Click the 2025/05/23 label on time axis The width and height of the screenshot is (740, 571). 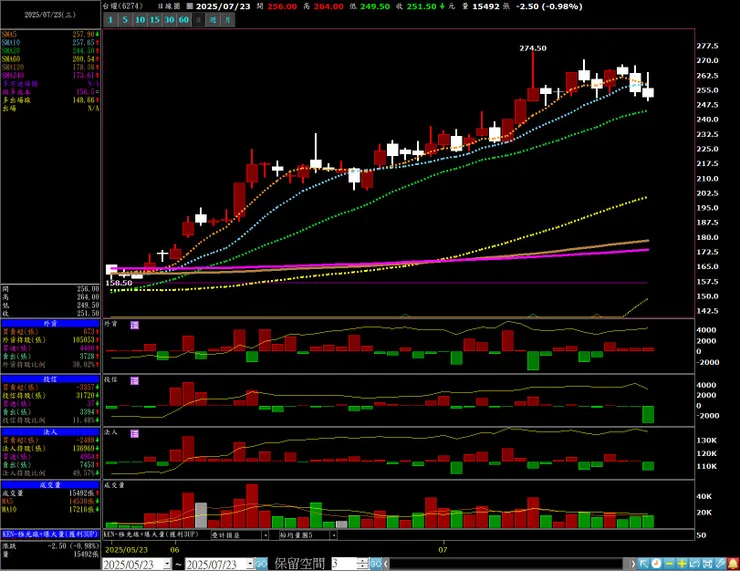tap(126, 550)
